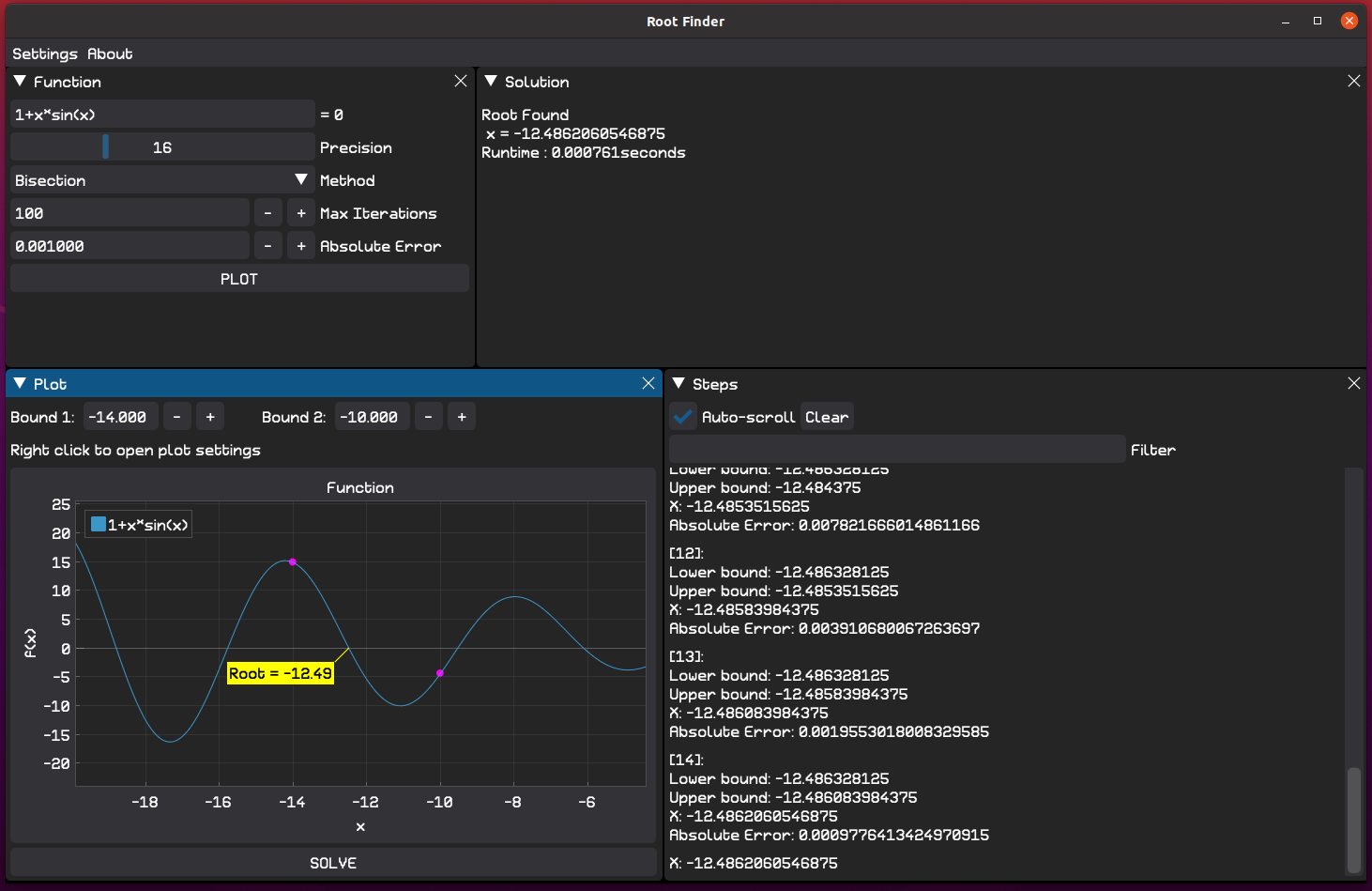Click the Root = -12.49 annotation label

tap(281, 673)
